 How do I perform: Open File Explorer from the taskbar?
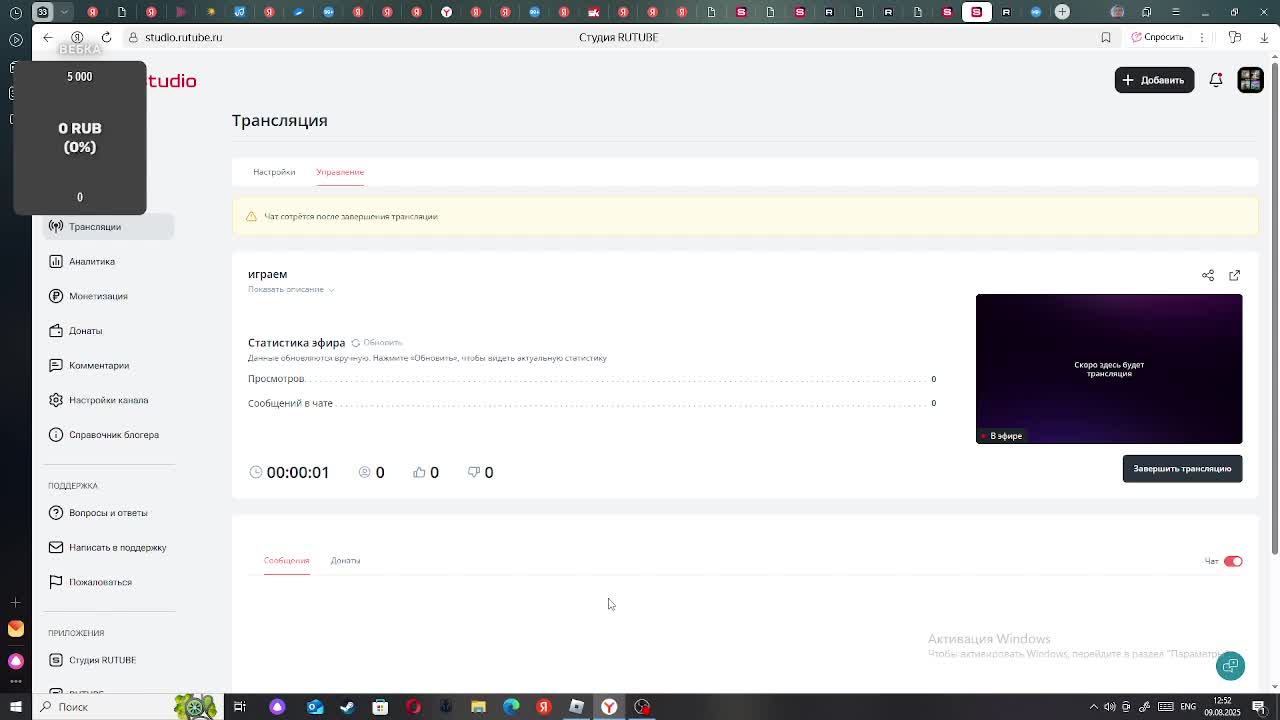click(x=478, y=707)
